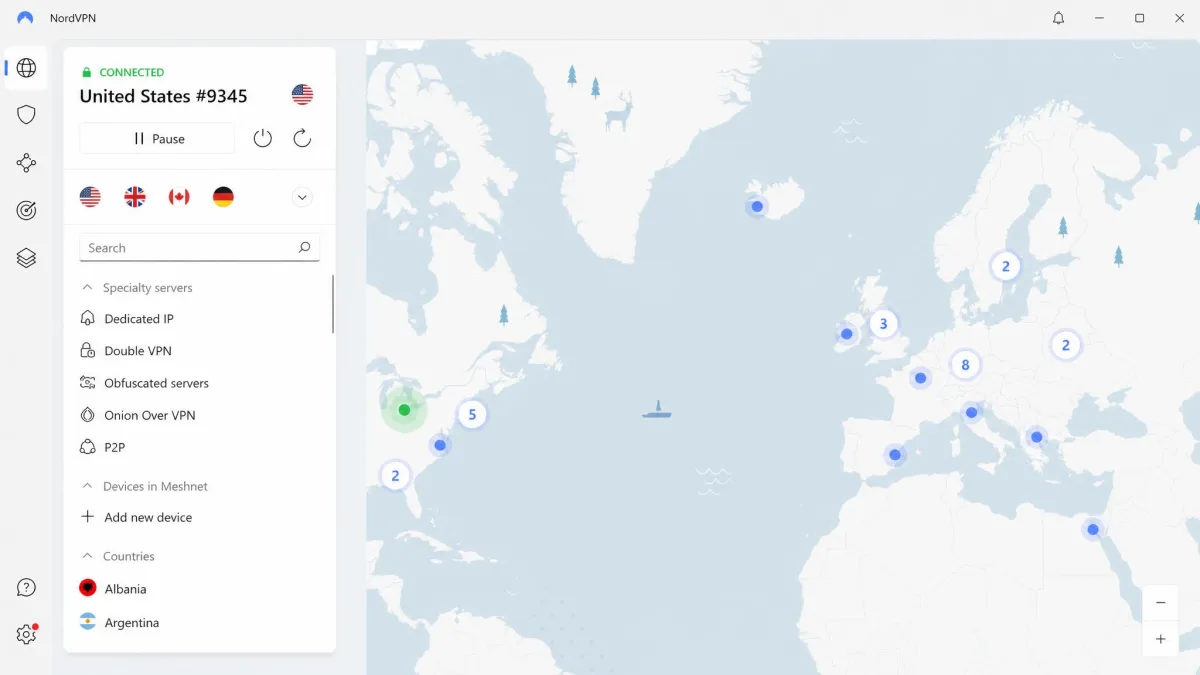Open Settings gear icon

27,634
